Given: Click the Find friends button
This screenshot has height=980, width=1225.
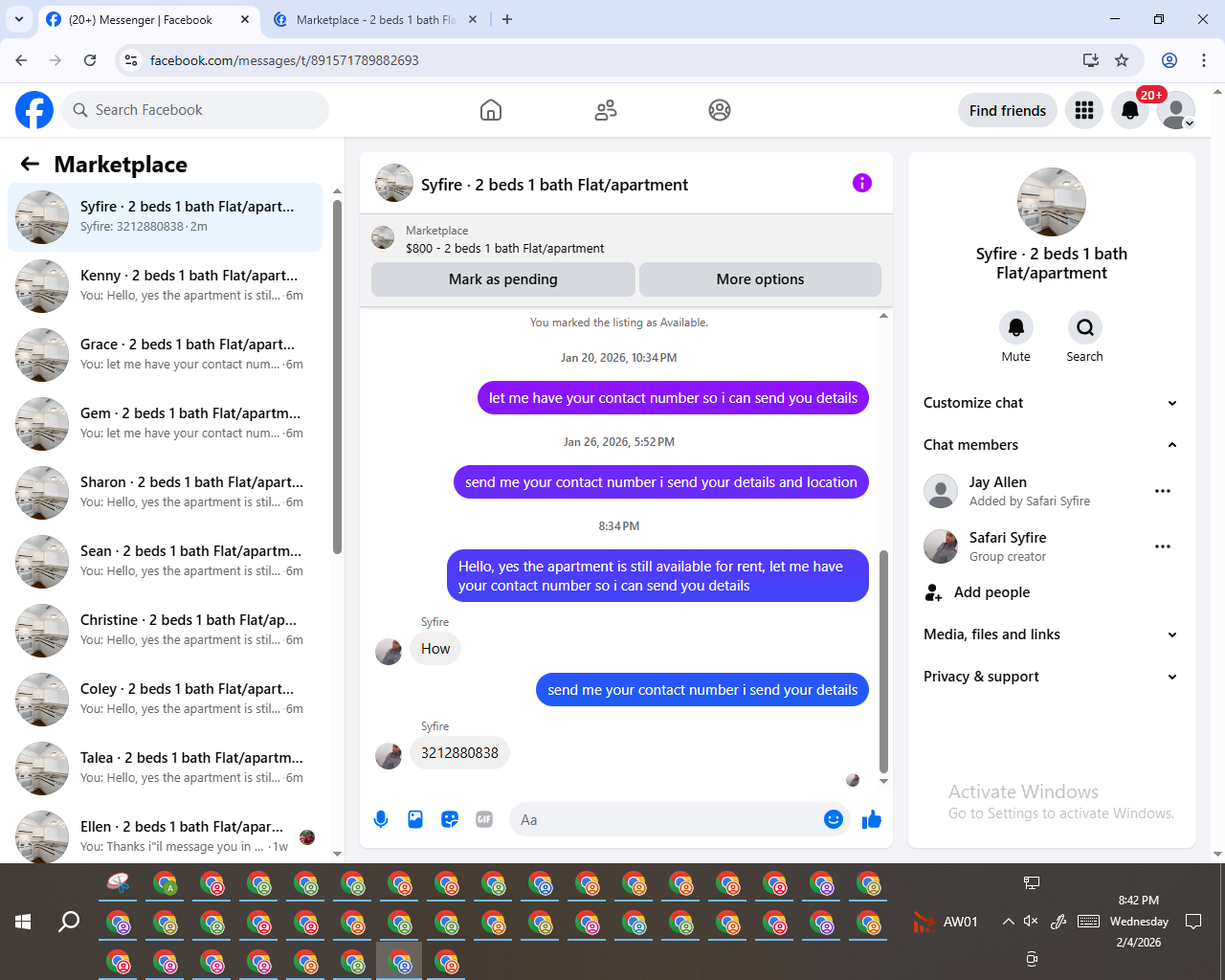Looking at the screenshot, I should pos(1008,110).
